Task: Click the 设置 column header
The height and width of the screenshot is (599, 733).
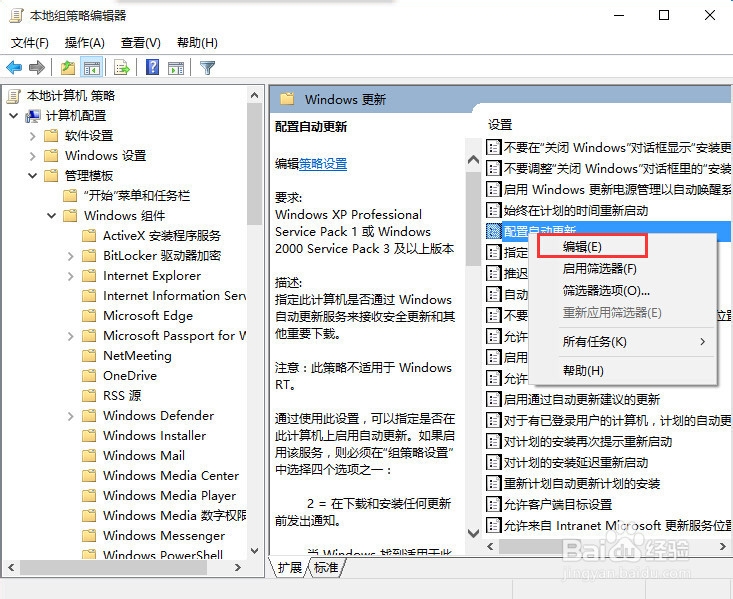Action: (500, 125)
